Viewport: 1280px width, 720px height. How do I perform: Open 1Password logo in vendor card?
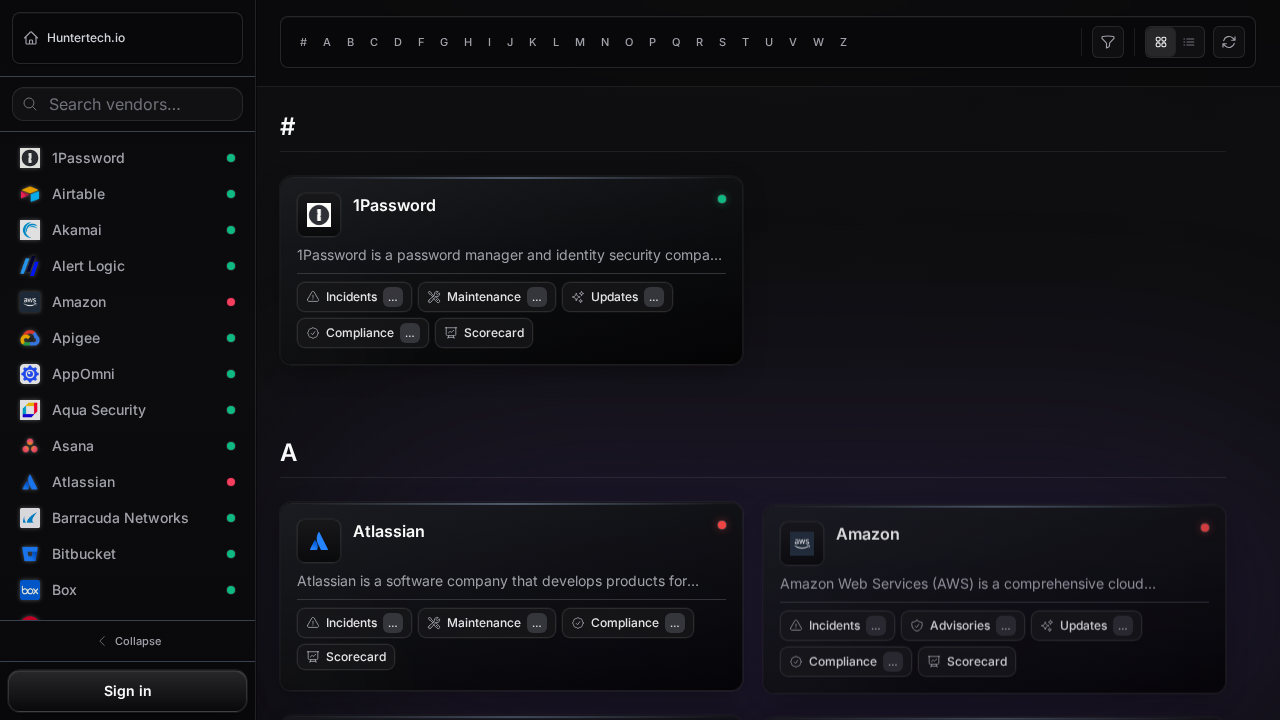(319, 215)
